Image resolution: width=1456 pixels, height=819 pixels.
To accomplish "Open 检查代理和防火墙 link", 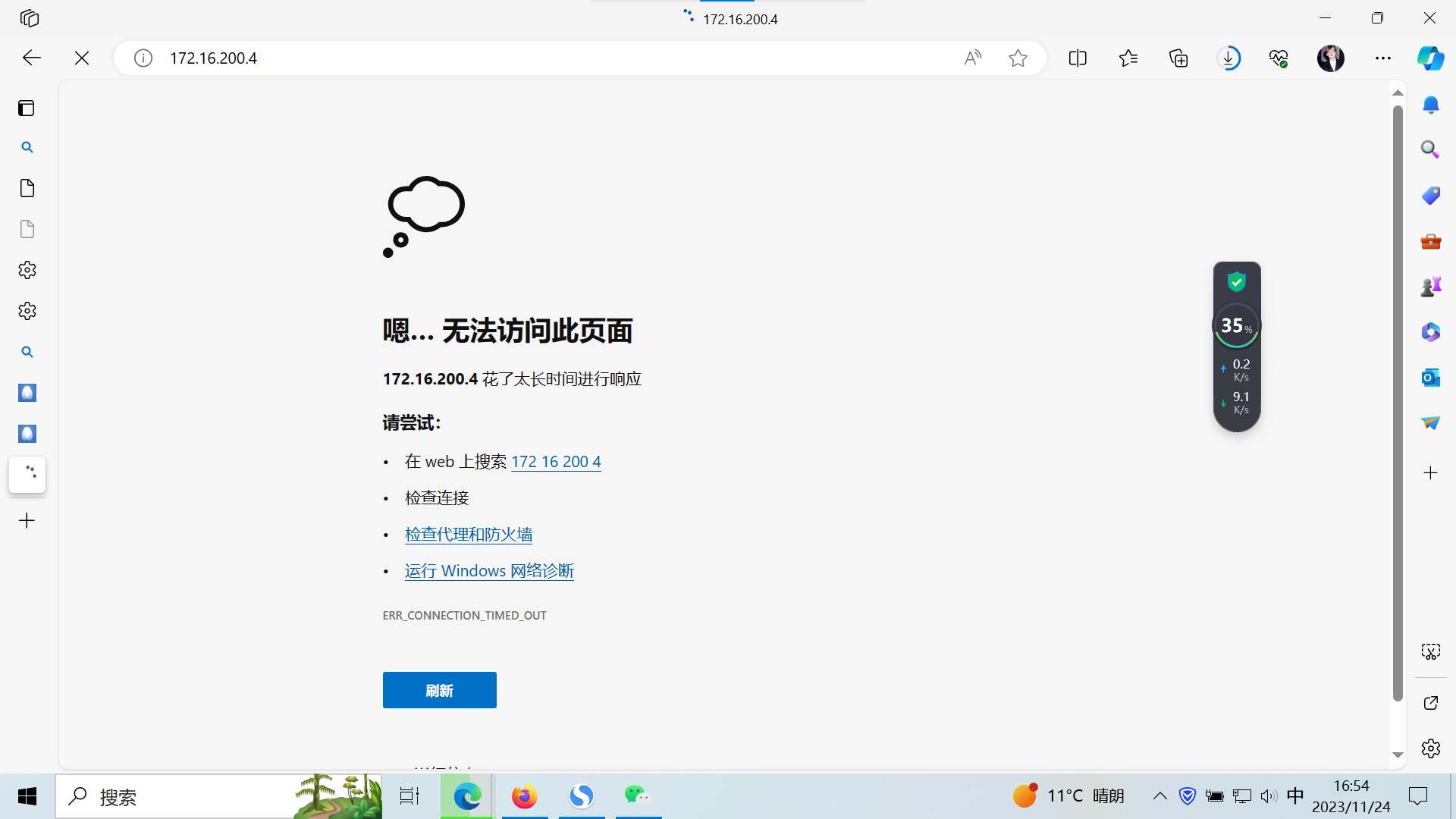I will (468, 535).
